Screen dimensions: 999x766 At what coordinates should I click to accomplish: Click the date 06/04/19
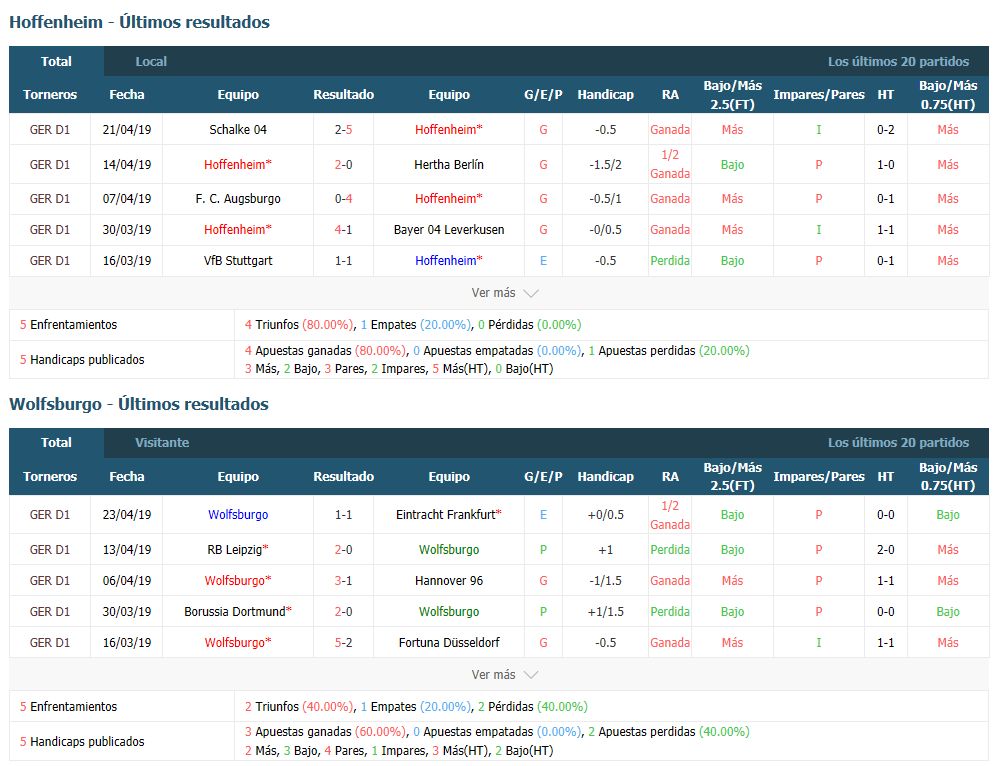[x=127, y=581]
